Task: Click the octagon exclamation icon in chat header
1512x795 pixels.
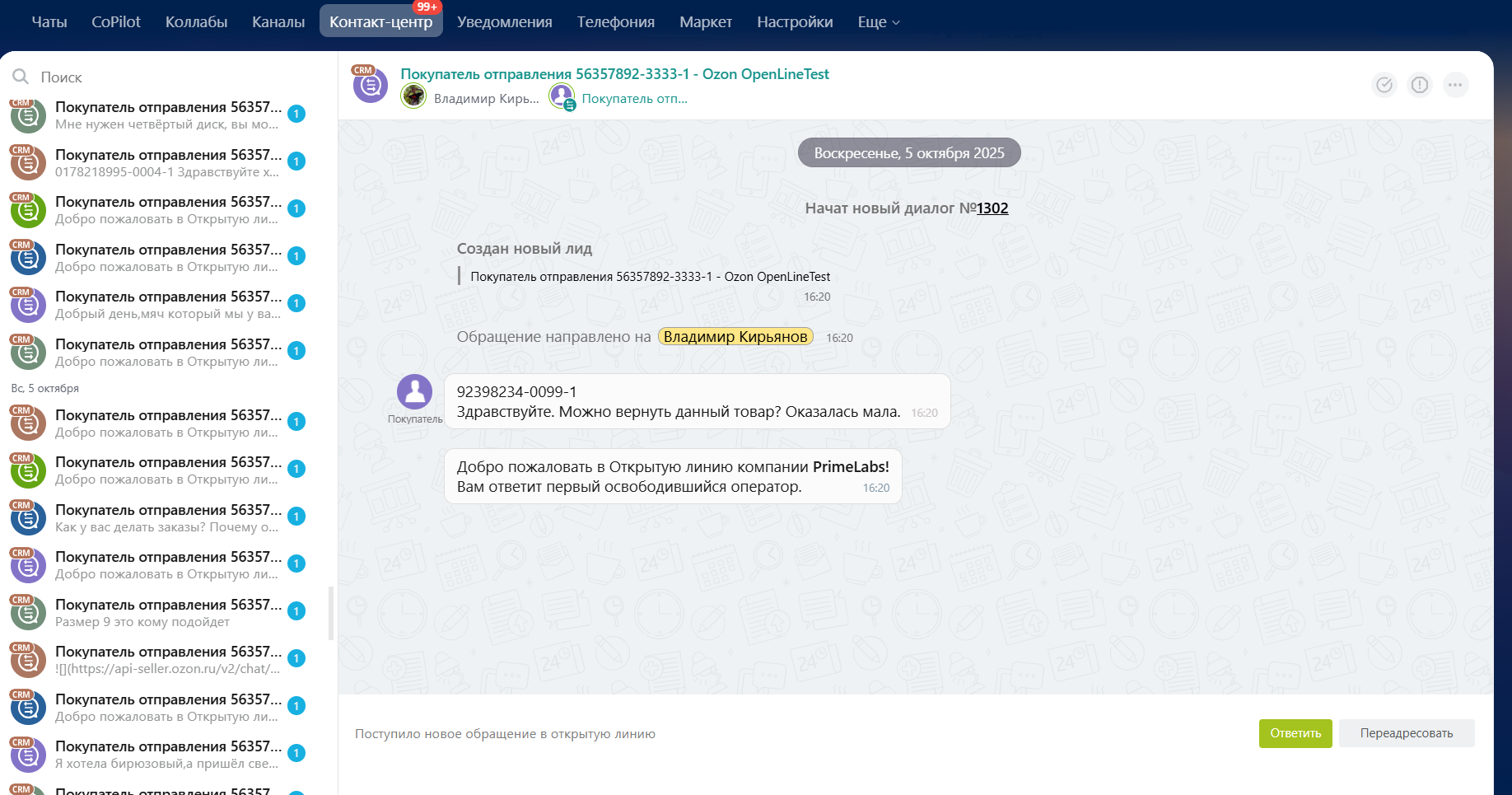Action: click(1420, 85)
